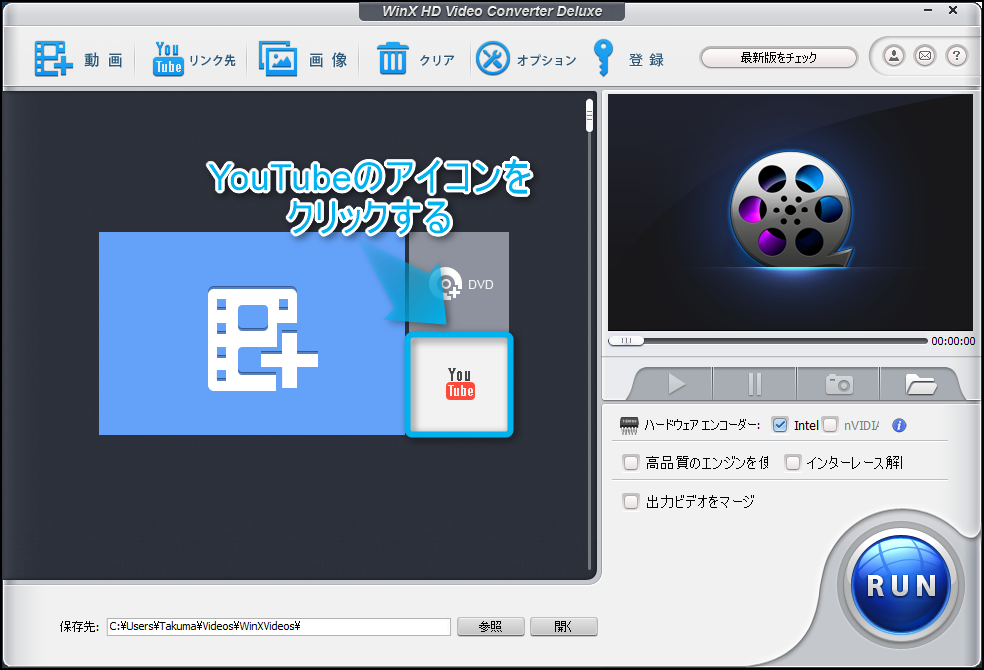This screenshot has height=670, width=984.
Task: Select the DVD tile
Action: 459,284
